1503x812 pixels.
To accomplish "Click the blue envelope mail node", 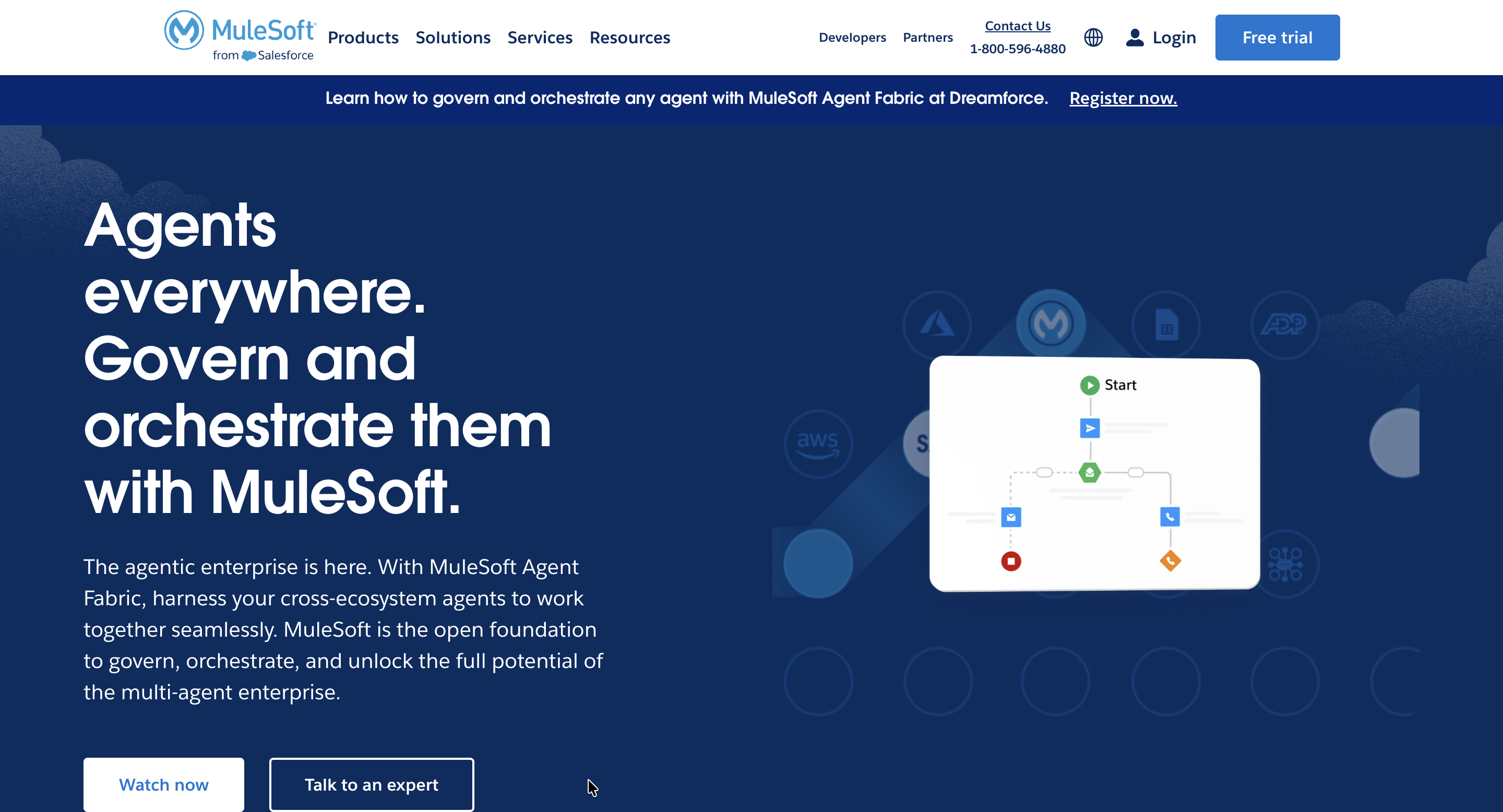I will 1010,517.
